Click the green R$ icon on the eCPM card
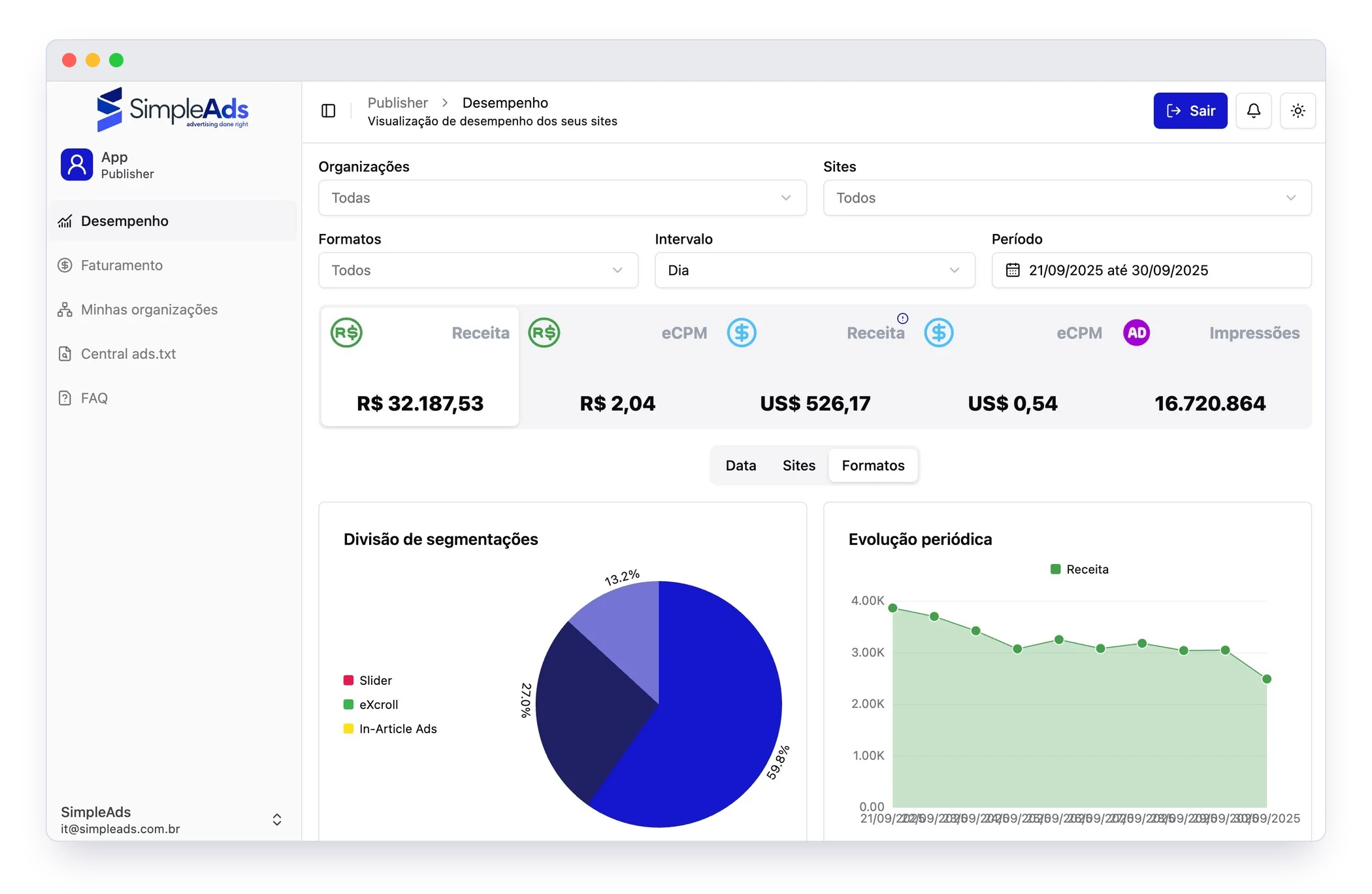This screenshot has width=1372, height=894. (x=544, y=333)
